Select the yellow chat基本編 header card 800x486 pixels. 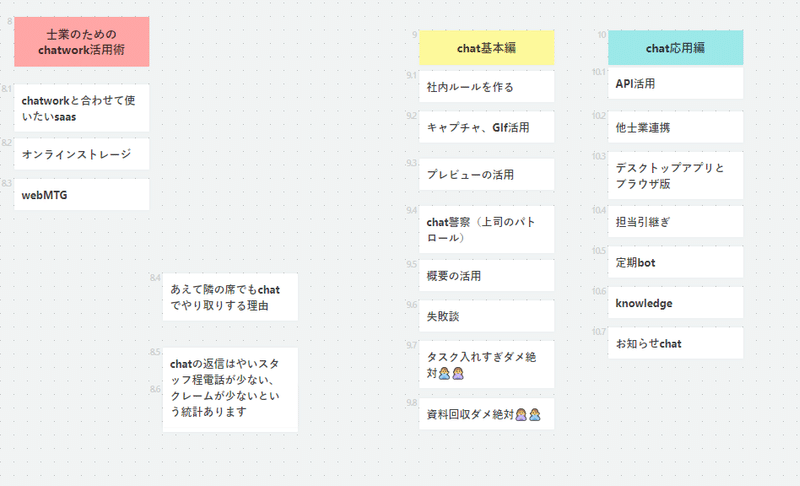(487, 48)
